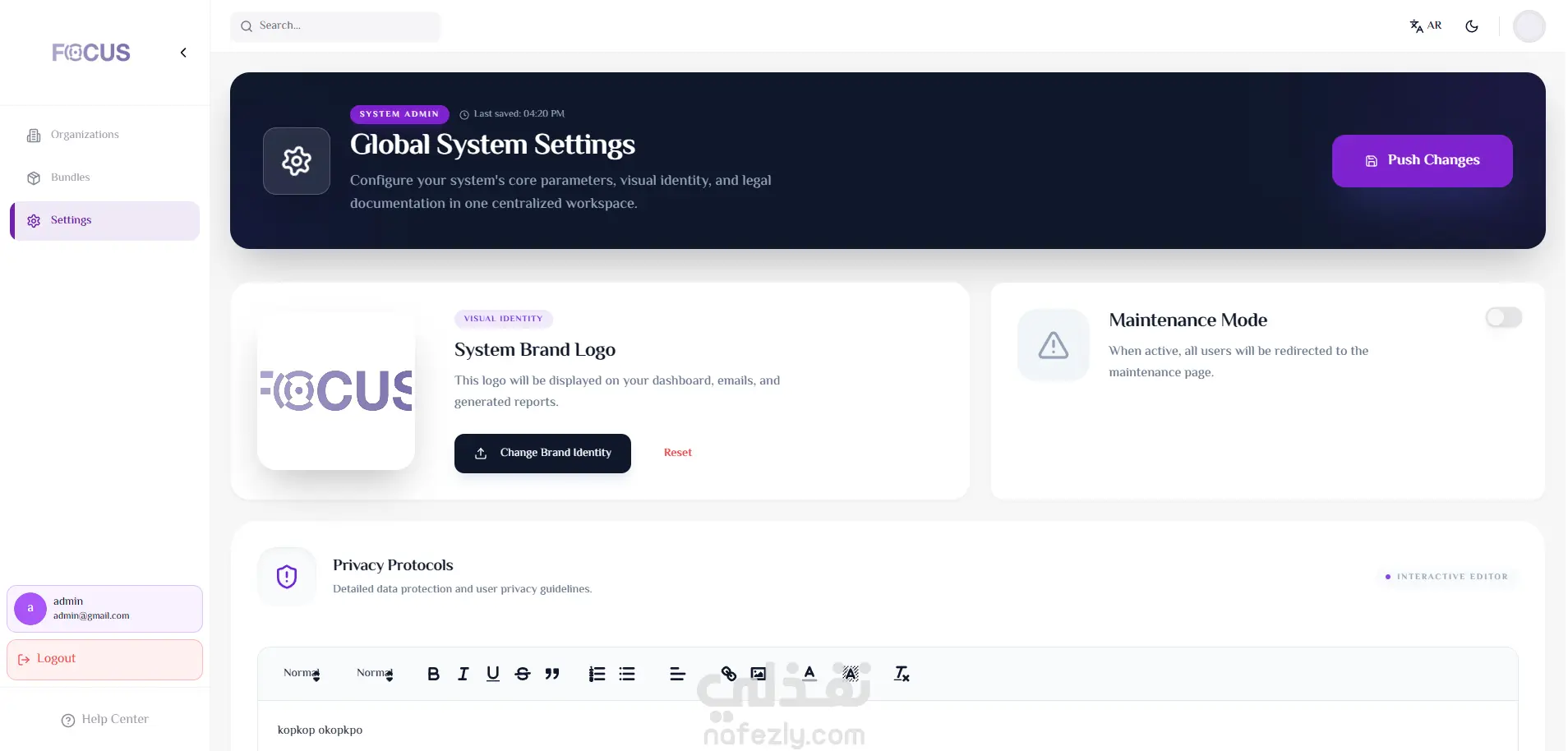Click the Privacy Protocols shield icon
Image resolution: width=1568 pixels, height=751 pixels.
(x=287, y=577)
